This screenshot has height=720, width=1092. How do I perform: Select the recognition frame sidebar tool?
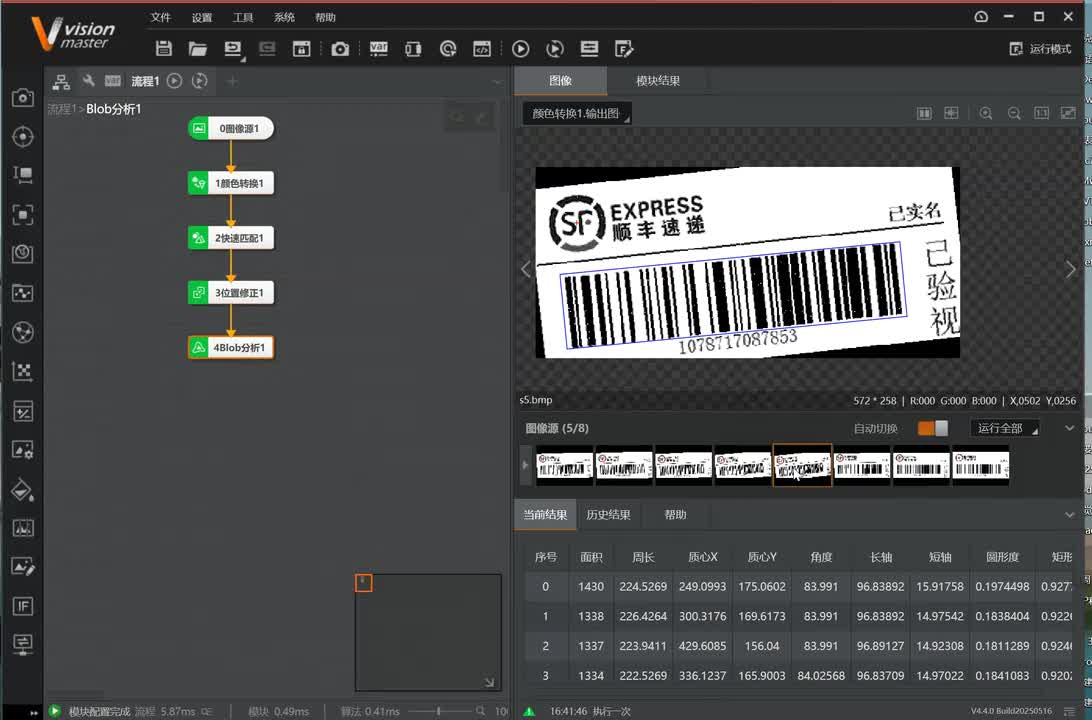(x=22, y=215)
